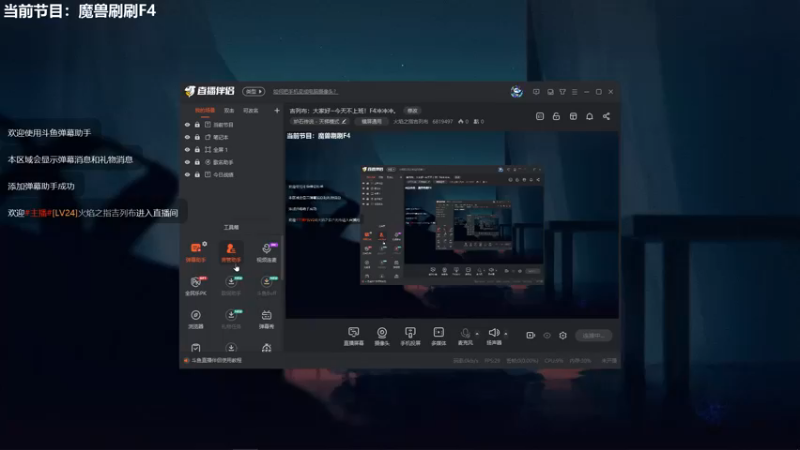Click the share icon
The image size is (800, 450).
click(x=606, y=116)
